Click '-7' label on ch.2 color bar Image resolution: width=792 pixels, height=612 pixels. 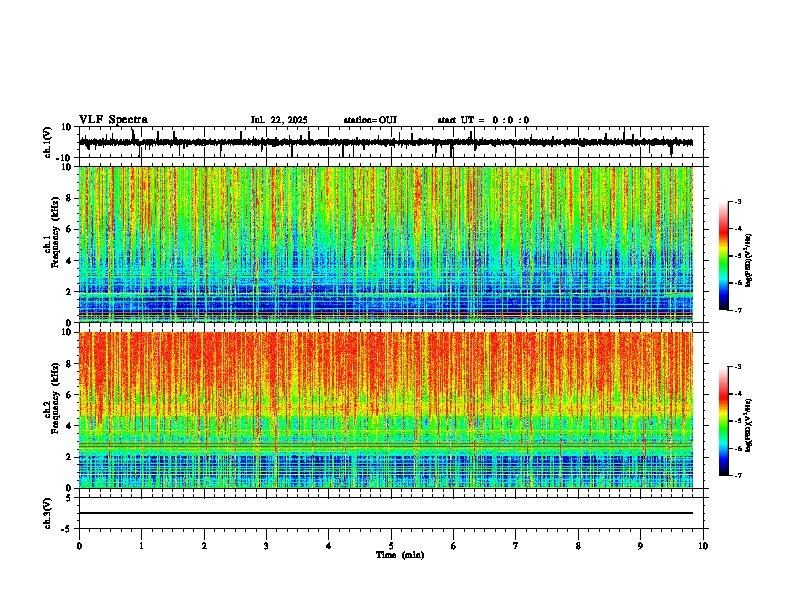tap(738, 475)
